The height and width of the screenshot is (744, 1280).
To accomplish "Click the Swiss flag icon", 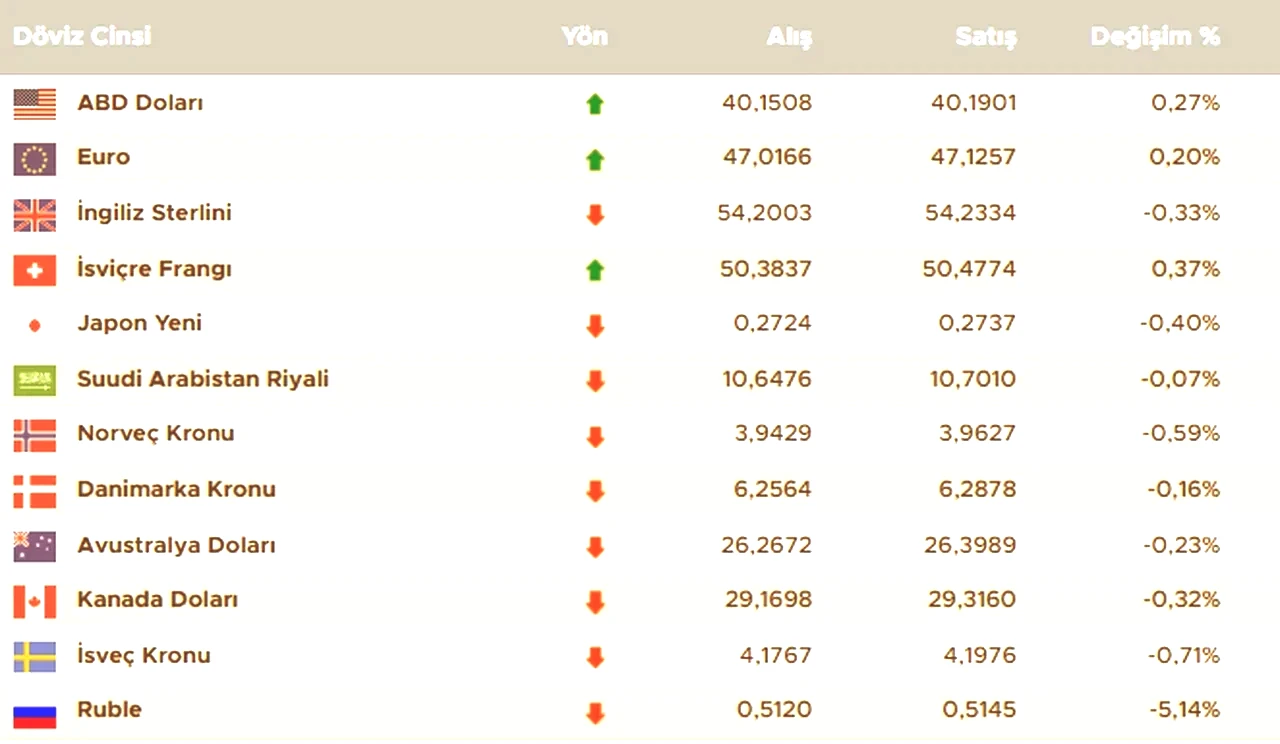I will click(x=35, y=270).
